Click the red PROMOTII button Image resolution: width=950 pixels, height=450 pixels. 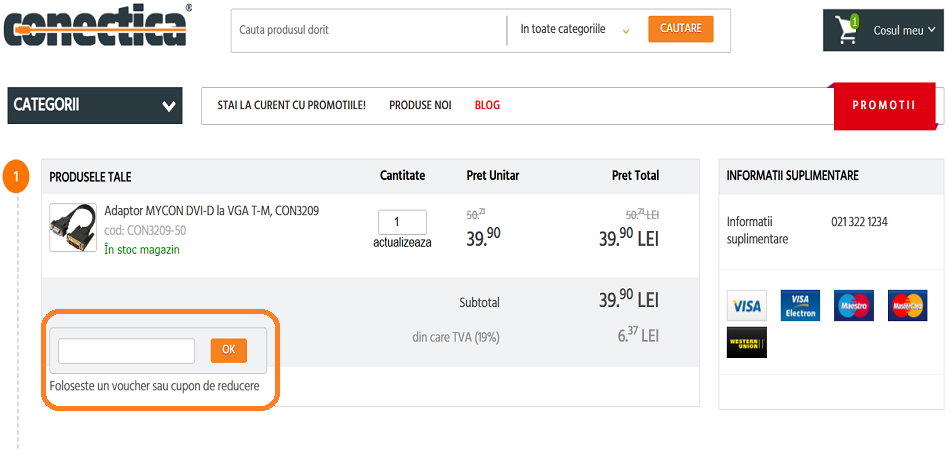884,106
